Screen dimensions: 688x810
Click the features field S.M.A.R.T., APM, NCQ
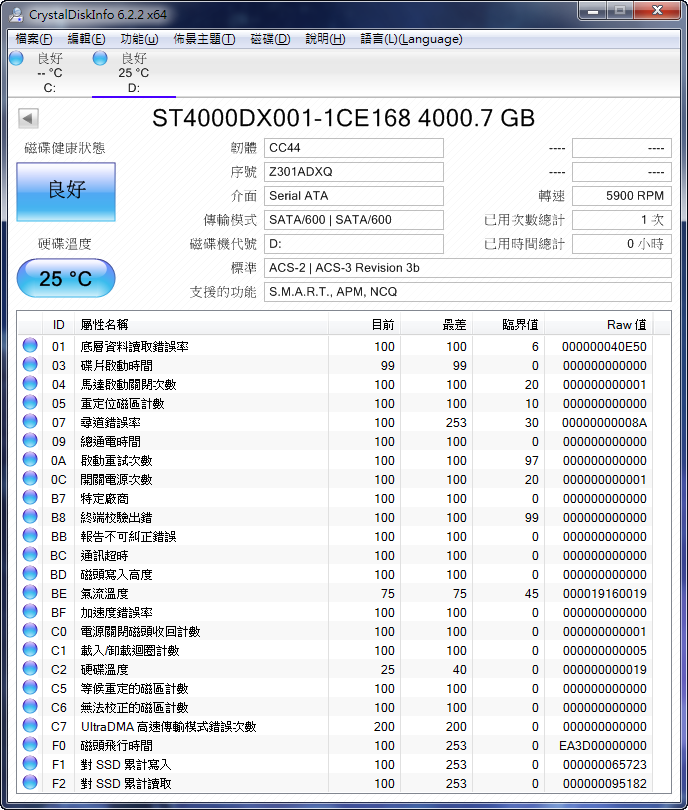coord(468,292)
